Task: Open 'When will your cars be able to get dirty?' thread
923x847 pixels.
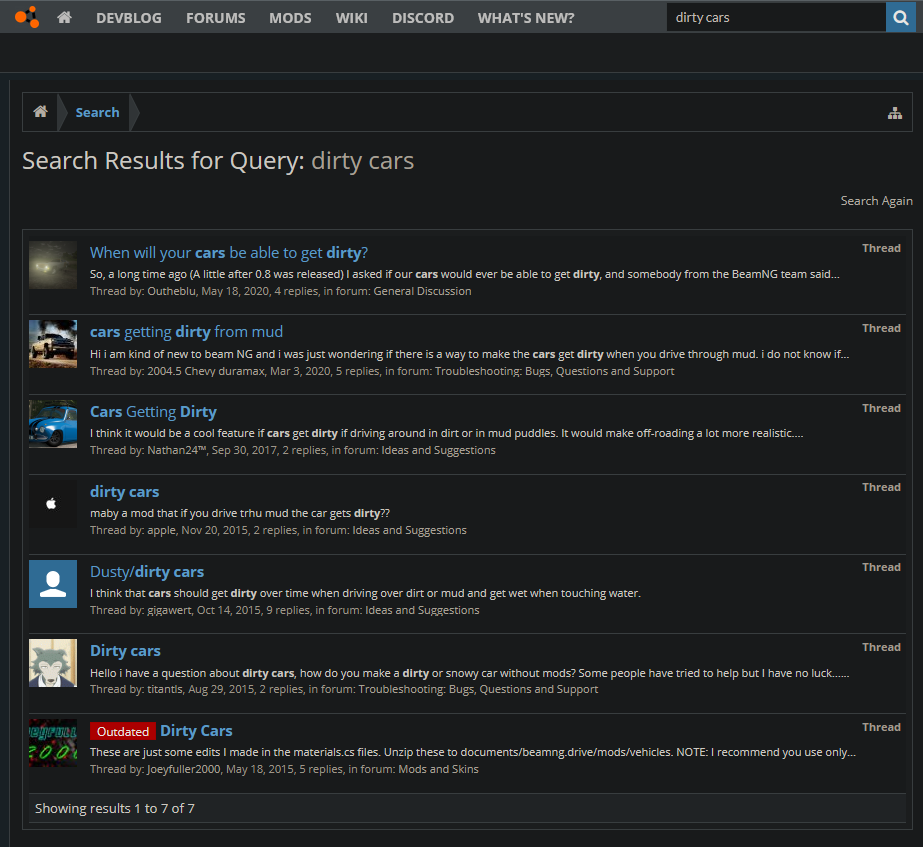Action: coord(228,253)
